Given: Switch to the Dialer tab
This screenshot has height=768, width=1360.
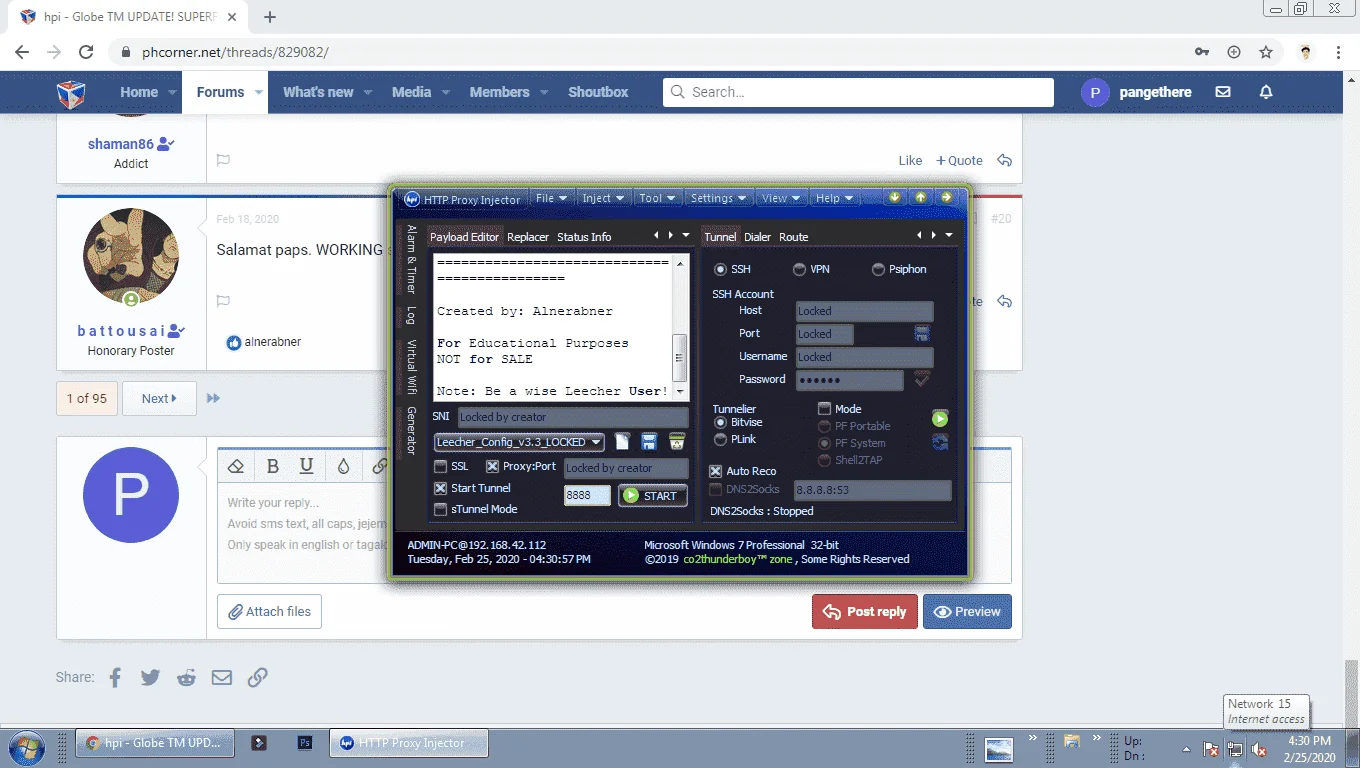Looking at the screenshot, I should click(757, 237).
